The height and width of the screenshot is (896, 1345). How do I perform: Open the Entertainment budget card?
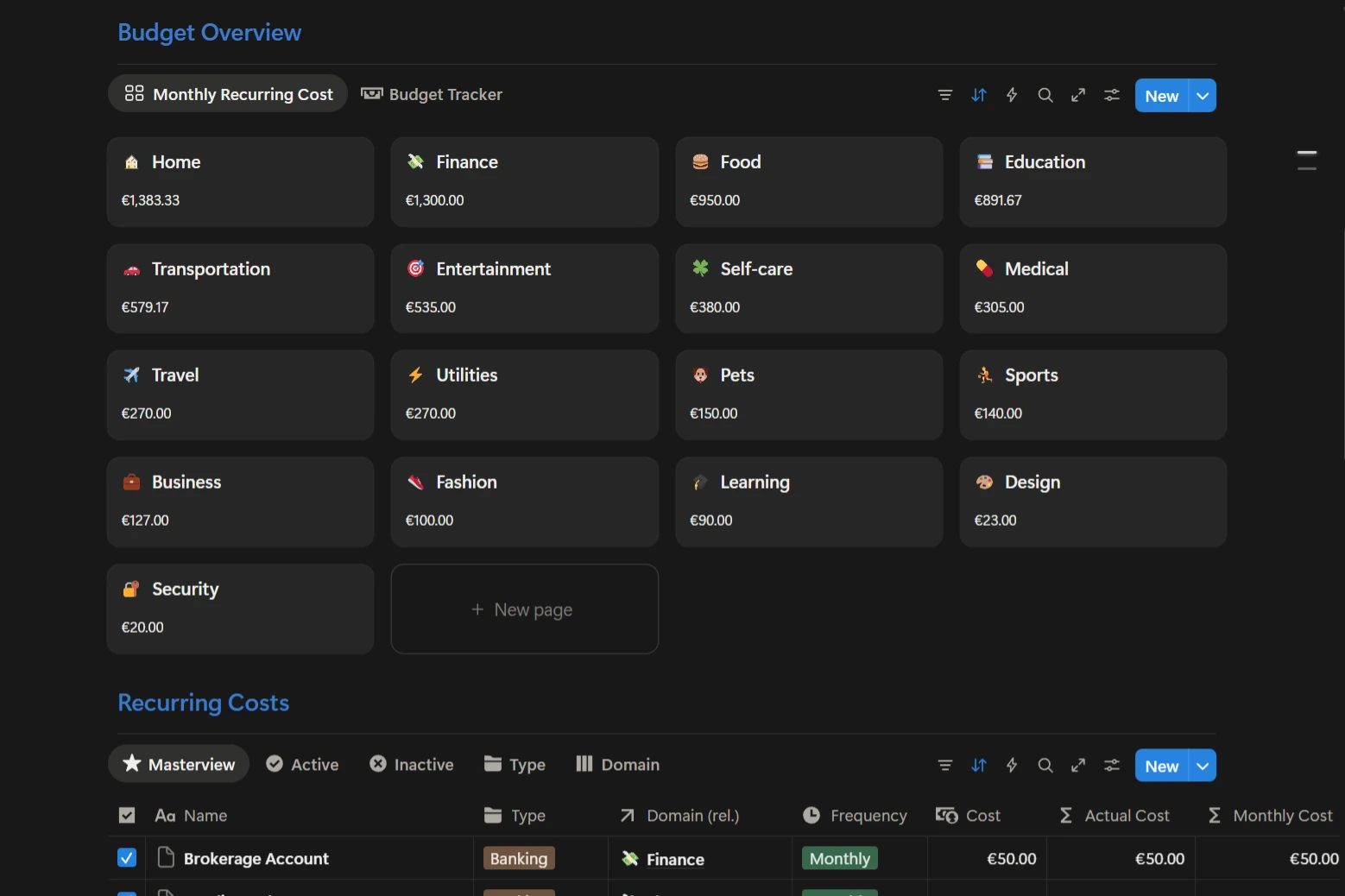tap(524, 288)
